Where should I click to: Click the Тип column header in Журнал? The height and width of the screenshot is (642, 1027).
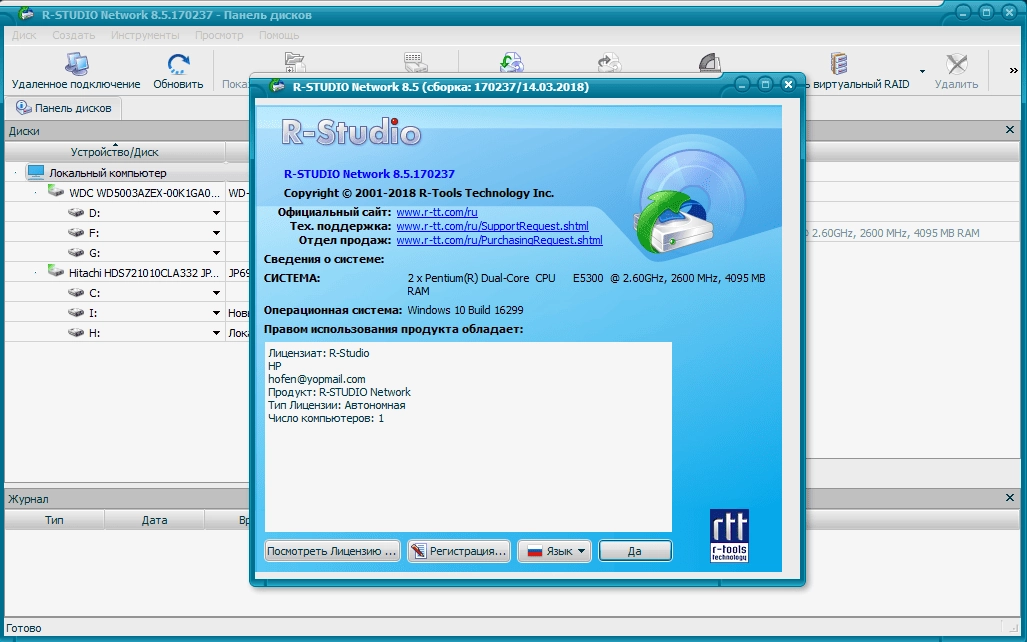click(x=54, y=520)
